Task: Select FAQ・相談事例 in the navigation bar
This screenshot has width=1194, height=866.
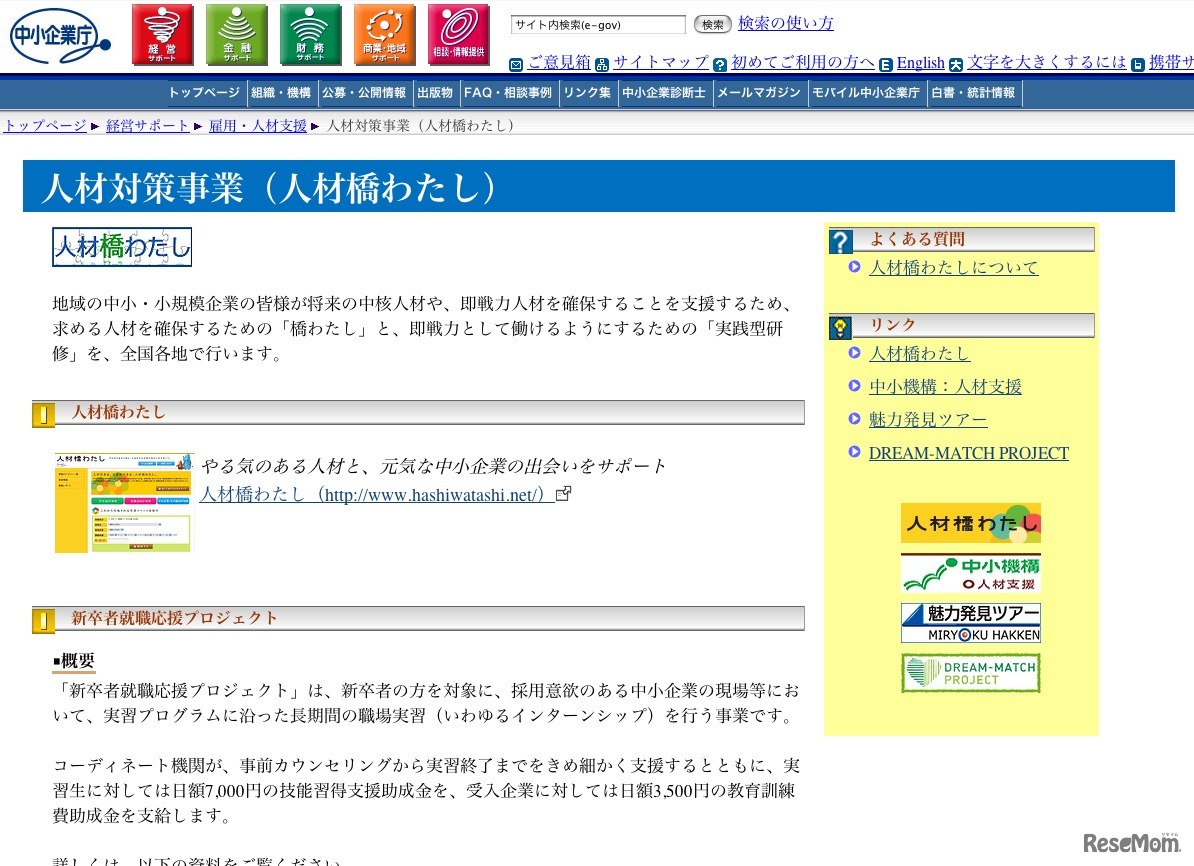Action: coord(507,93)
